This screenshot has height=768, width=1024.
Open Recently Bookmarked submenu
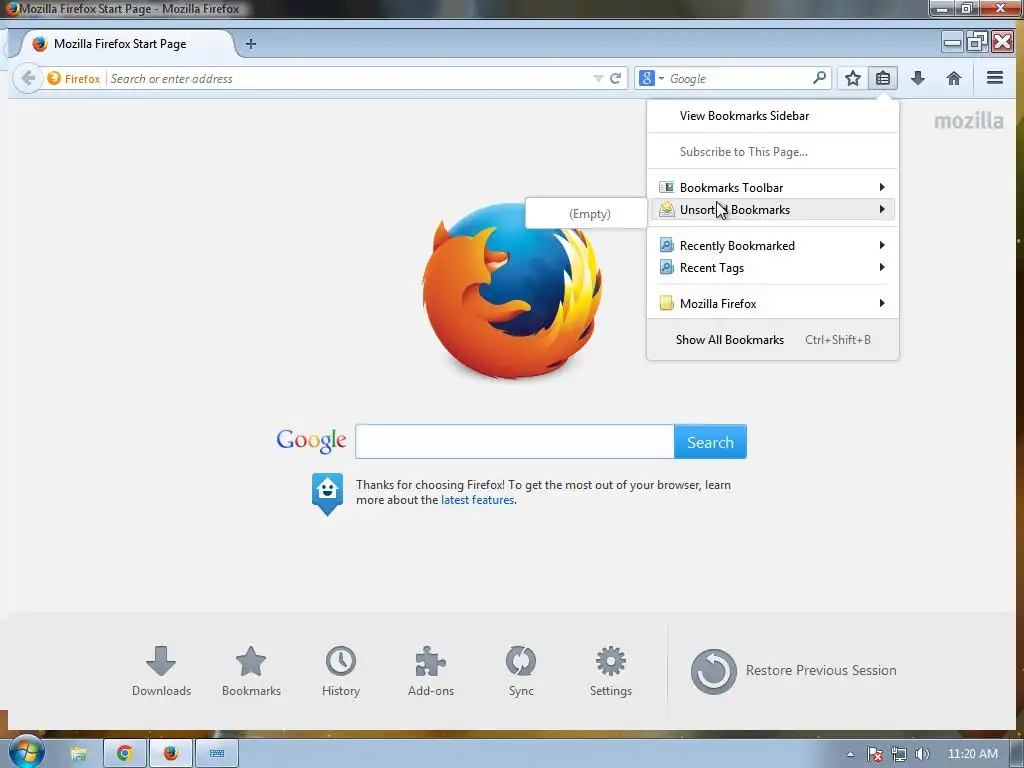[773, 246]
